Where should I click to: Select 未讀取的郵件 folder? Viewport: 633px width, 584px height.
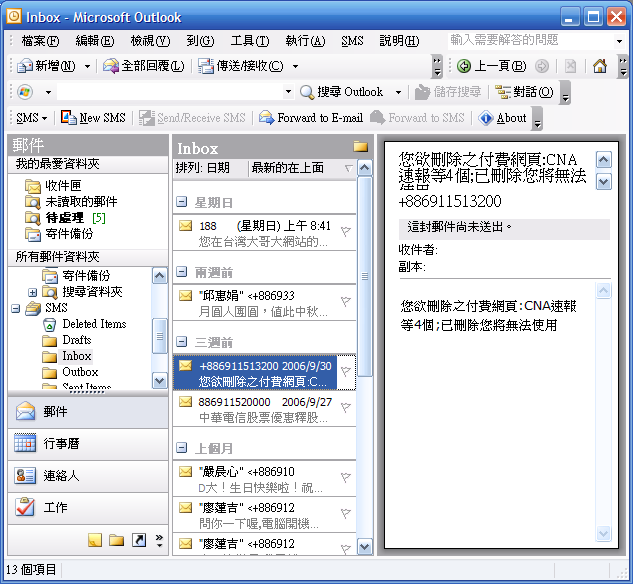click(81, 202)
